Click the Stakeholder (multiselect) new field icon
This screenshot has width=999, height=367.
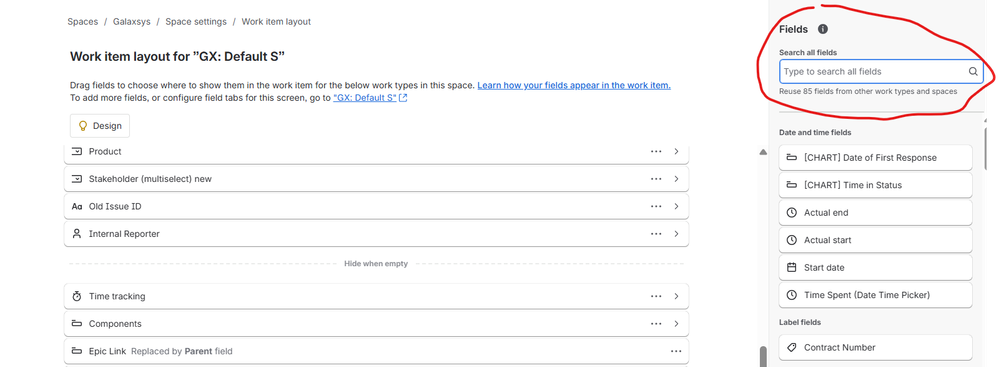77,179
